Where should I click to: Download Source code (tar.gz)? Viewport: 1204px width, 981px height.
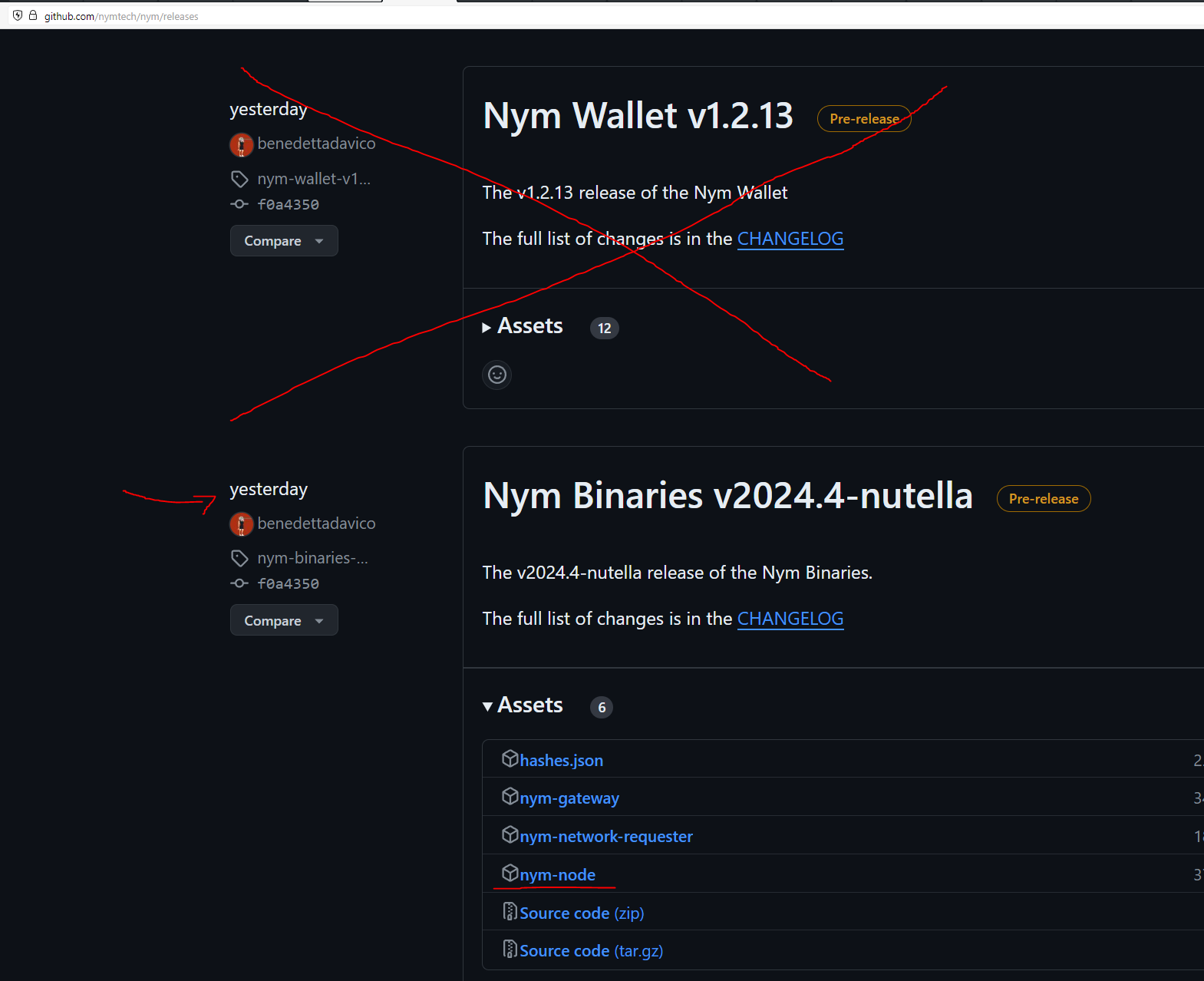(591, 950)
